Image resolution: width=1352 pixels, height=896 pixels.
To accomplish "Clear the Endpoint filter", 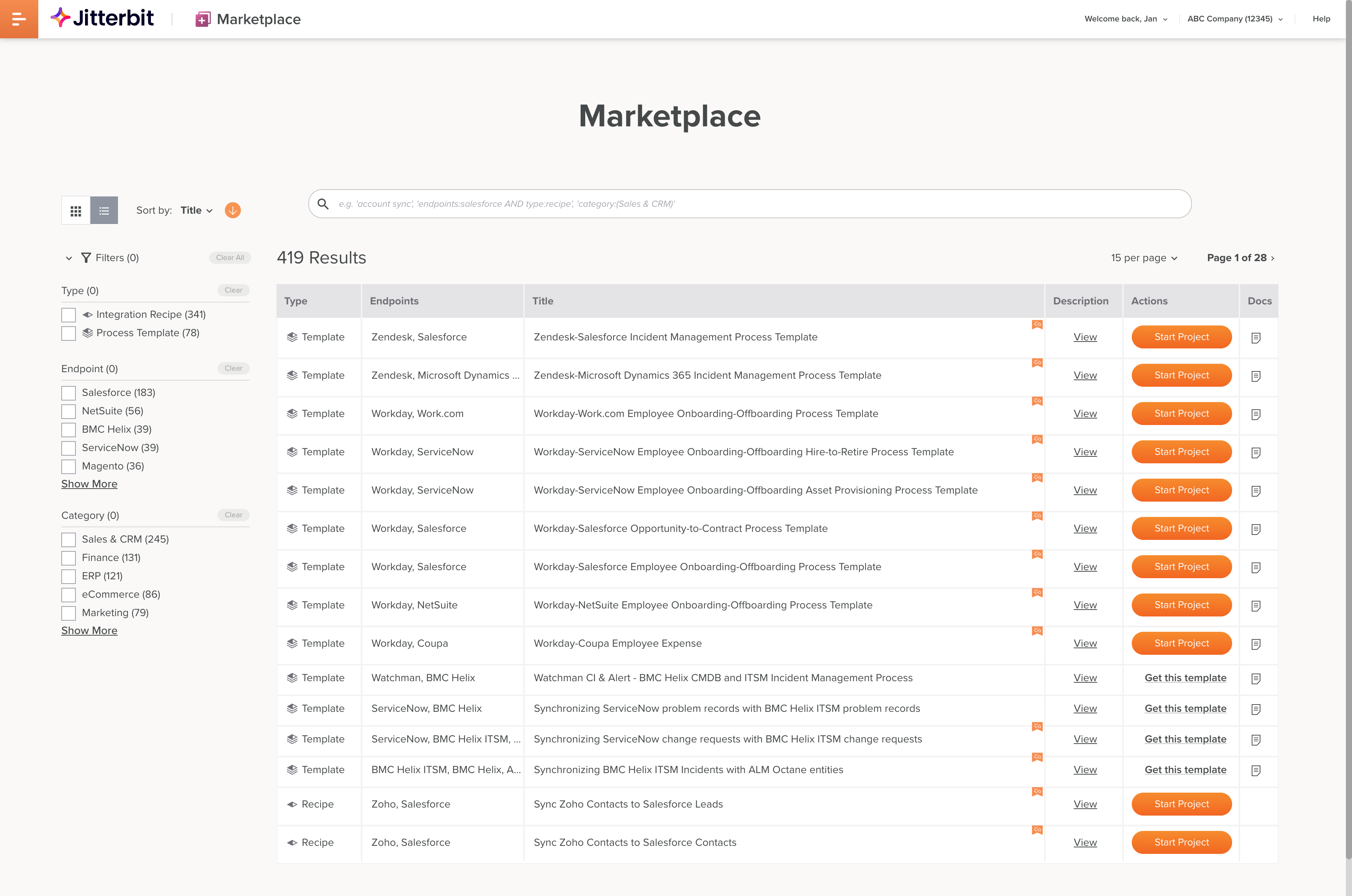I will tap(233, 369).
